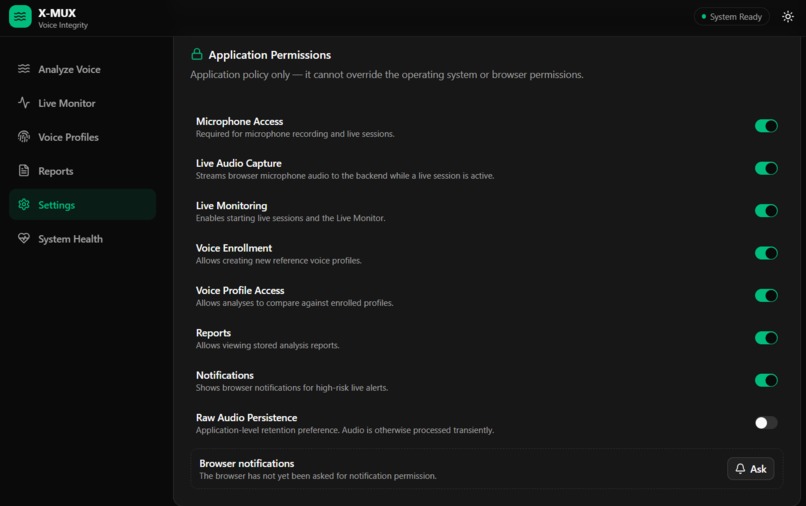Click 'Application-level retention preference' description

pos(345,430)
